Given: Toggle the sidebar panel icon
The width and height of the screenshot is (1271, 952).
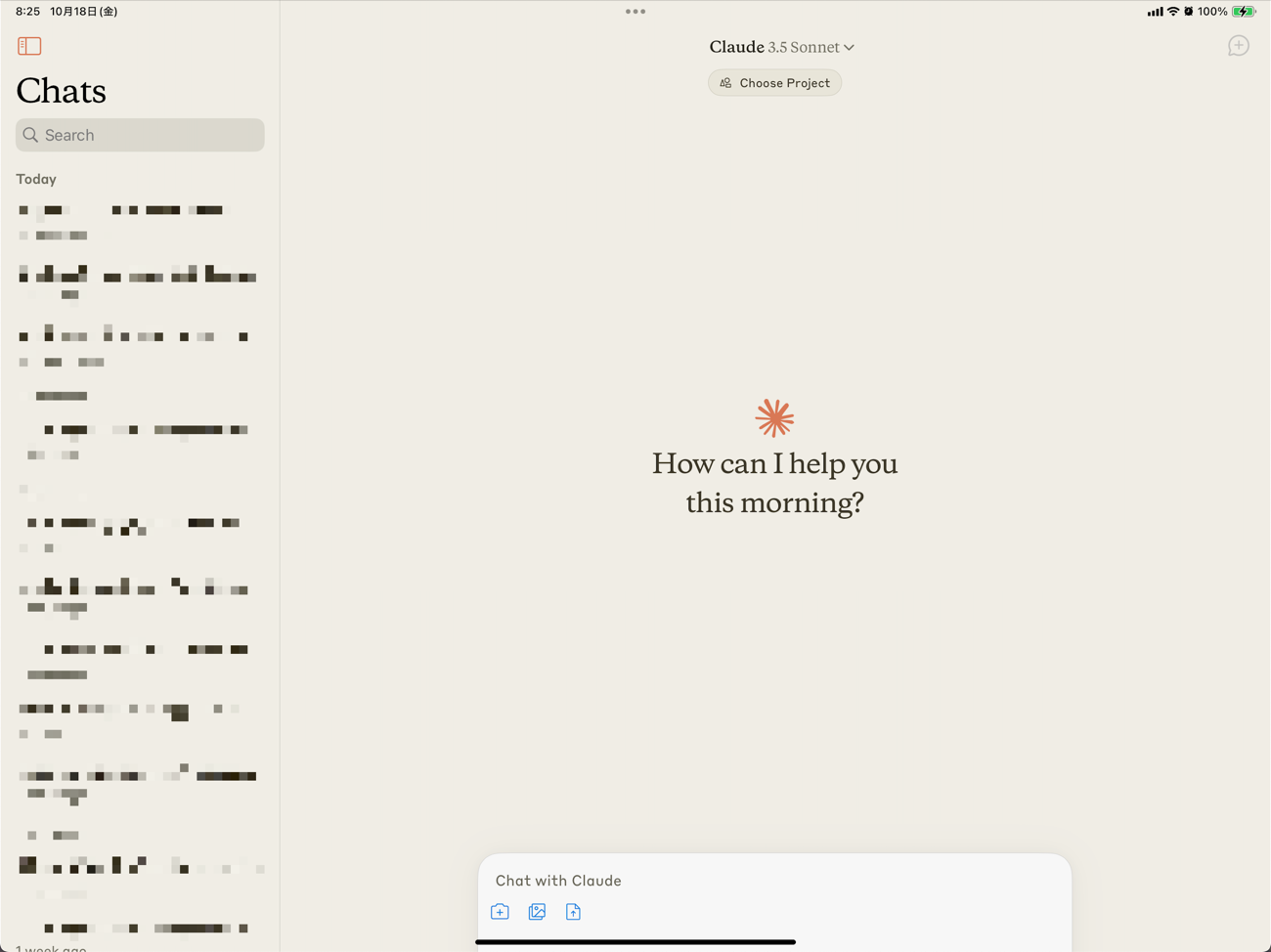Looking at the screenshot, I should (29, 46).
